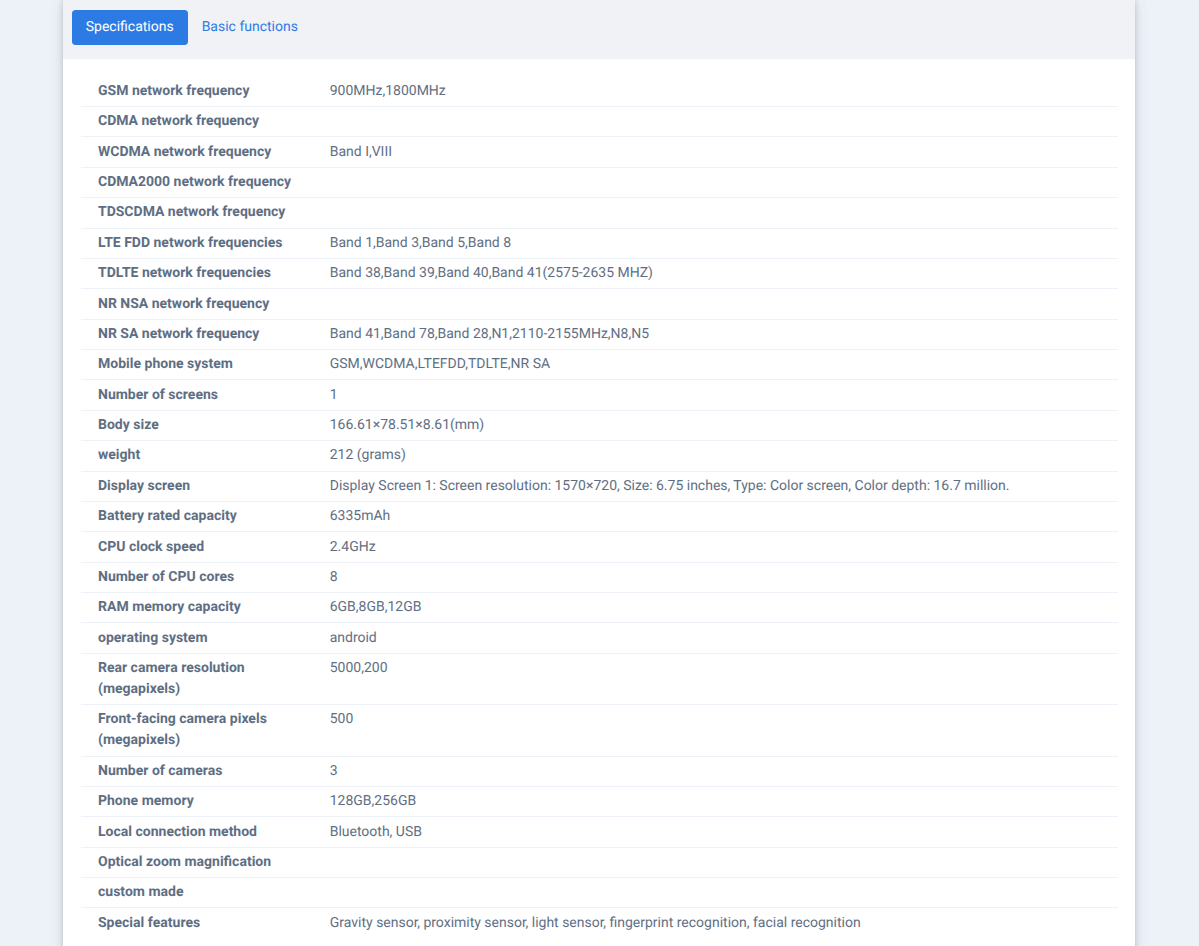Click the WCDMA network frequency row label

pyautogui.click(x=184, y=151)
